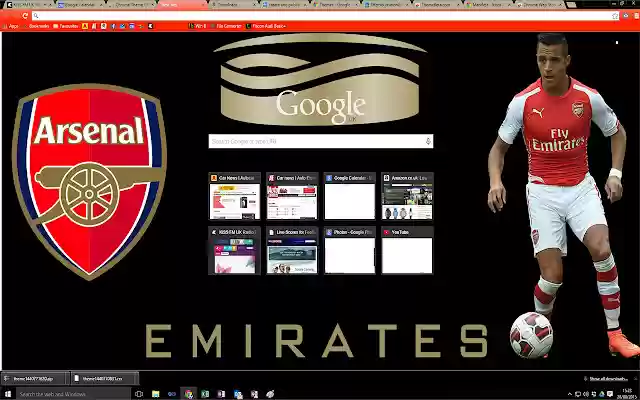
Task: Open the KISS FM UK Radio thumbnail
Action: 234,251
